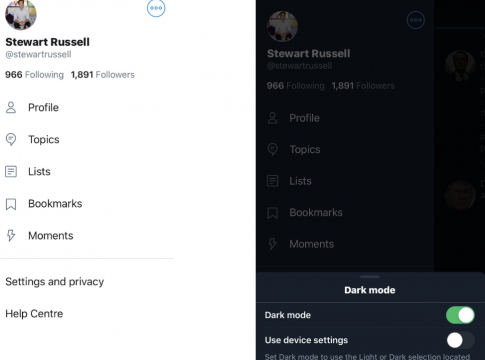Click the Topics speech bubble icon in light menu
Screen dimensions: 485x360
11,139
